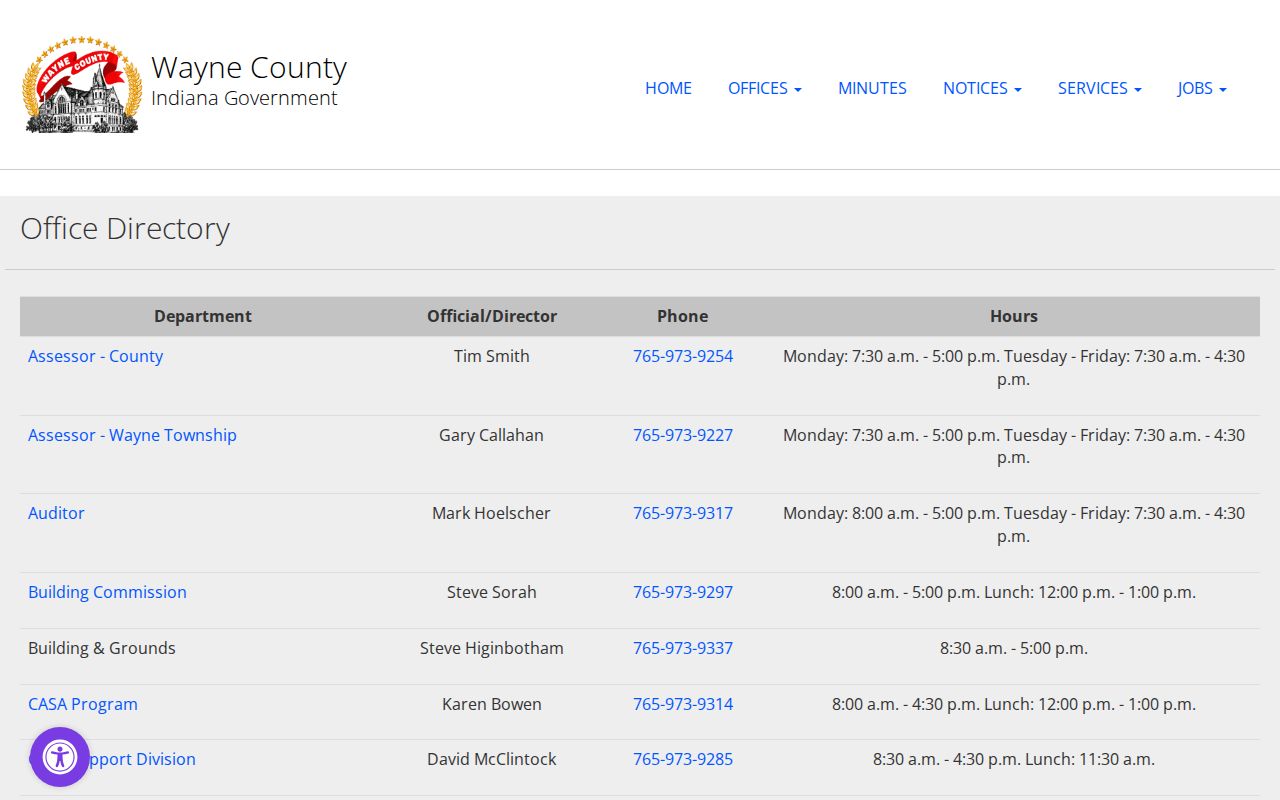The height and width of the screenshot is (800, 1280).
Task: Open the CASA Program page
Action: pyautogui.click(x=83, y=704)
